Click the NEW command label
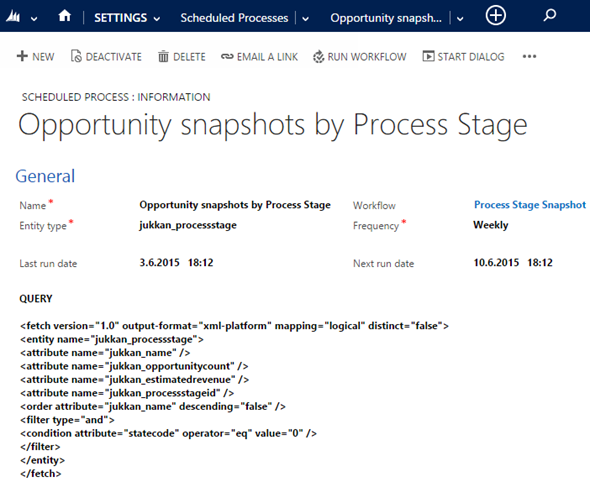This screenshot has height=482, width=590. pyautogui.click(x=43, y=57)
